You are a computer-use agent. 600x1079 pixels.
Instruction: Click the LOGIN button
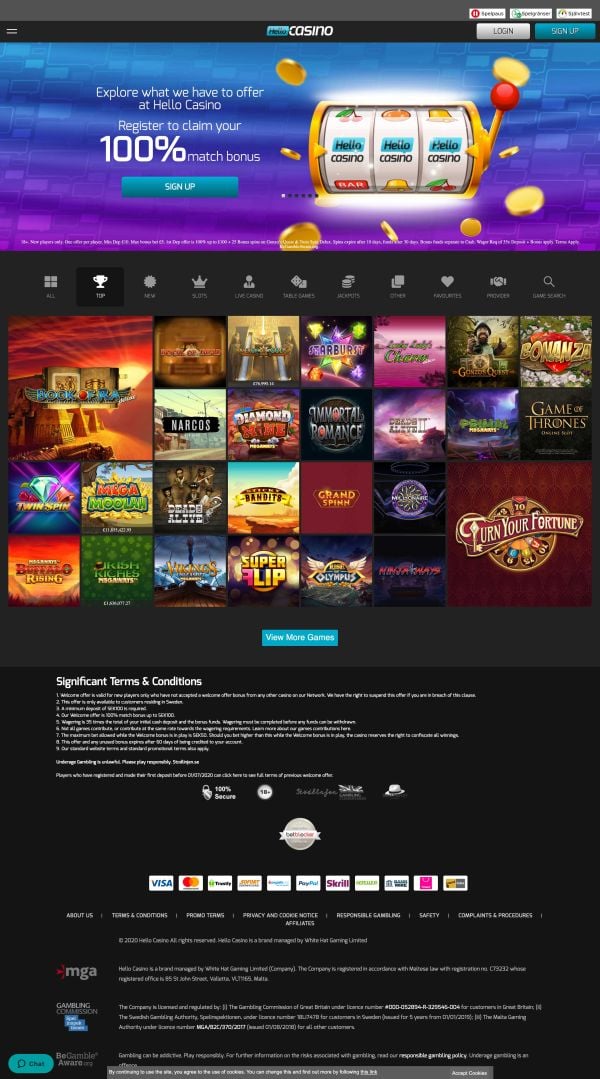503,31
